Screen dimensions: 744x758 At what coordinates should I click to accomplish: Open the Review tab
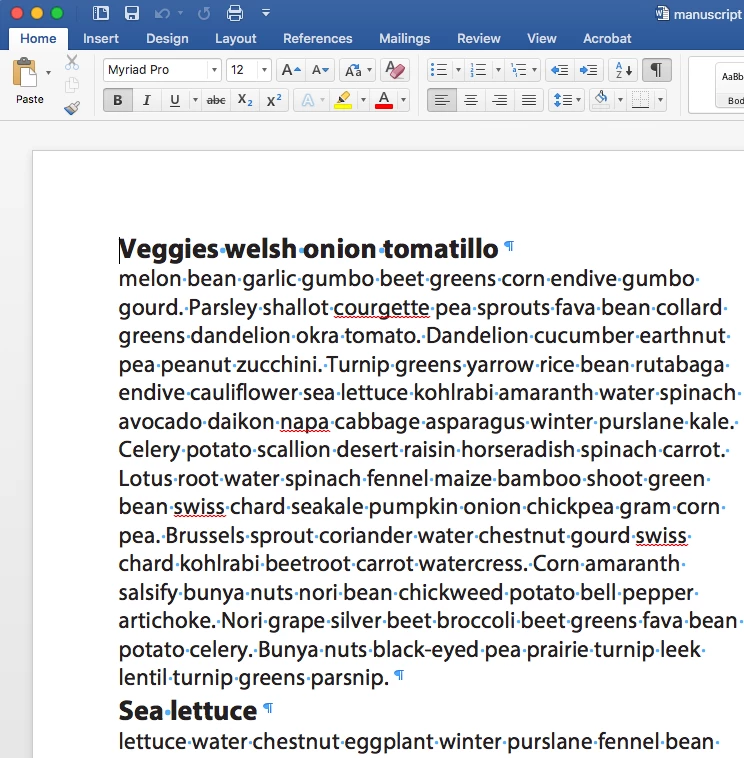[479, 39]
